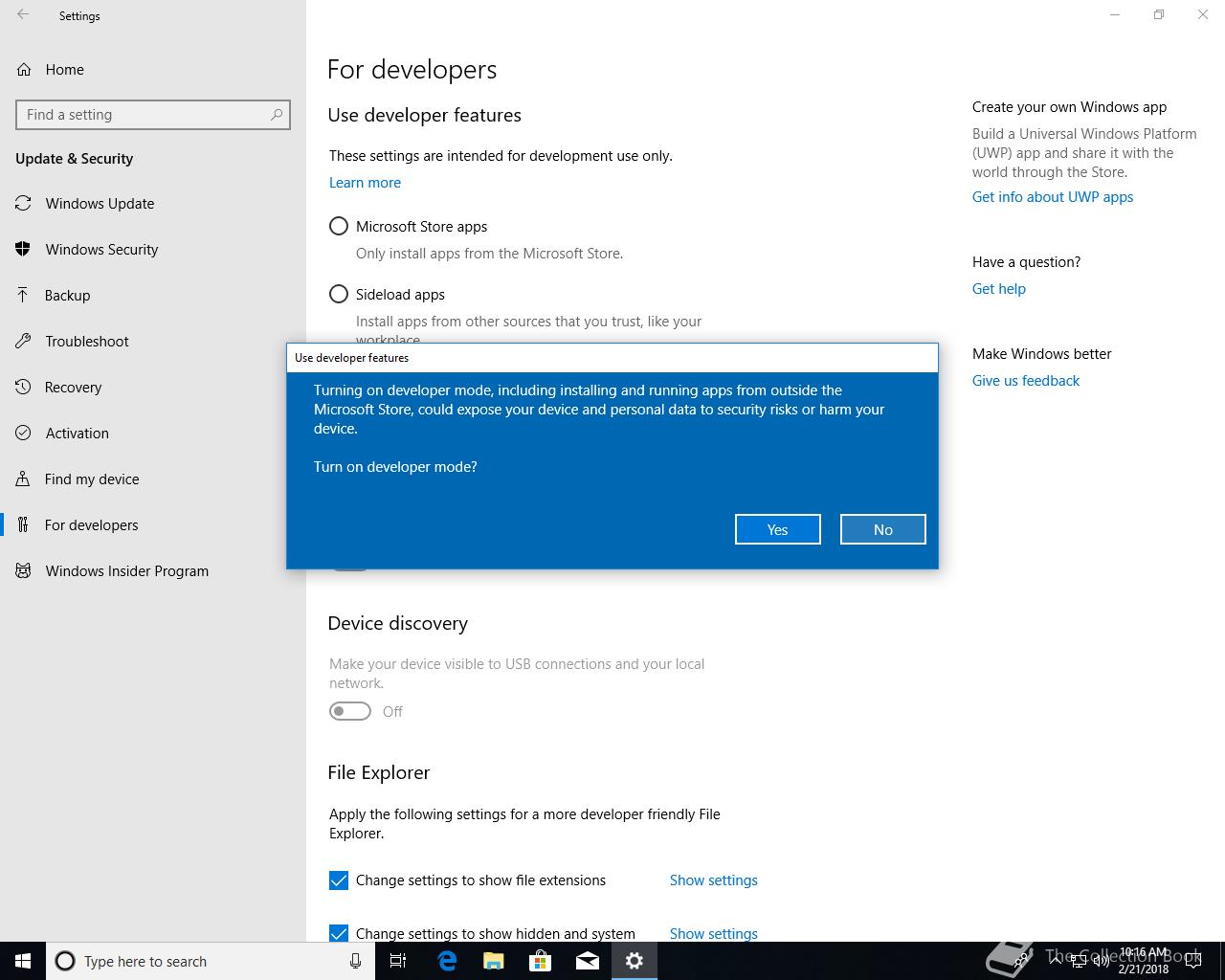Viewport: 1225px width, 980px height.
Task: Open the Windows Start menu
Action: 23,961
